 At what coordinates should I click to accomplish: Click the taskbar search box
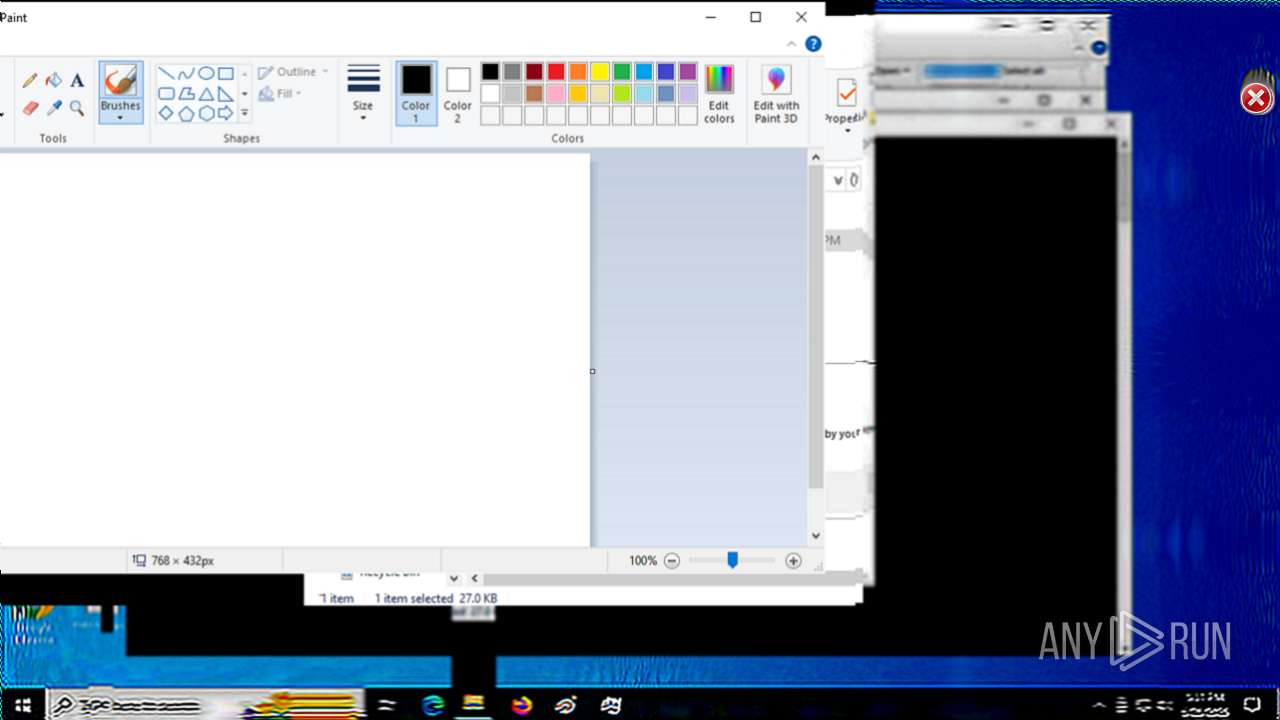[205, 705]
